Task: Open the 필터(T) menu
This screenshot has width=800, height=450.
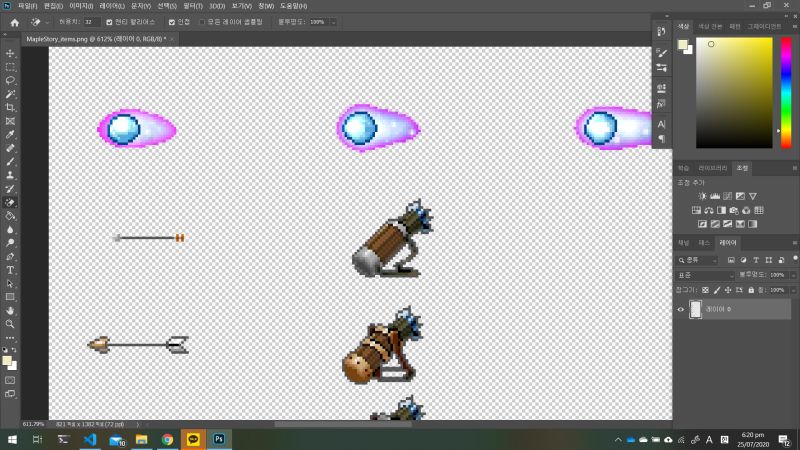Action: (193, 6)
